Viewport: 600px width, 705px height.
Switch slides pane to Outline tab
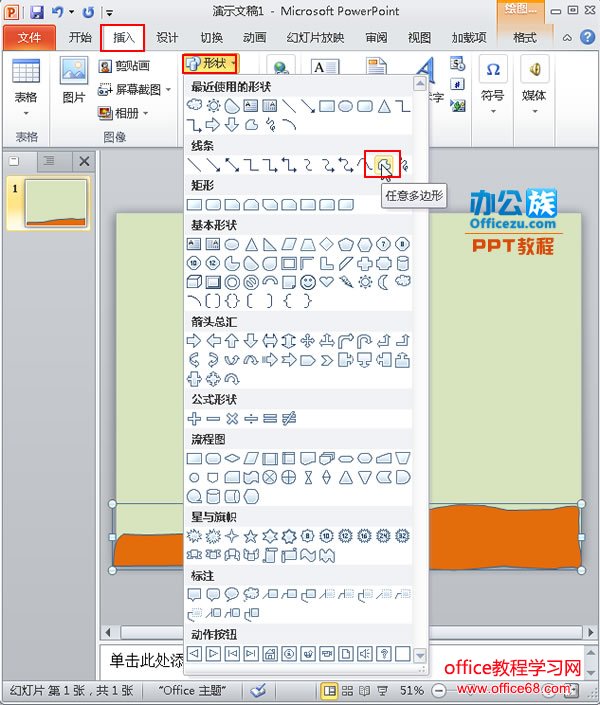(x=49, y=161)
